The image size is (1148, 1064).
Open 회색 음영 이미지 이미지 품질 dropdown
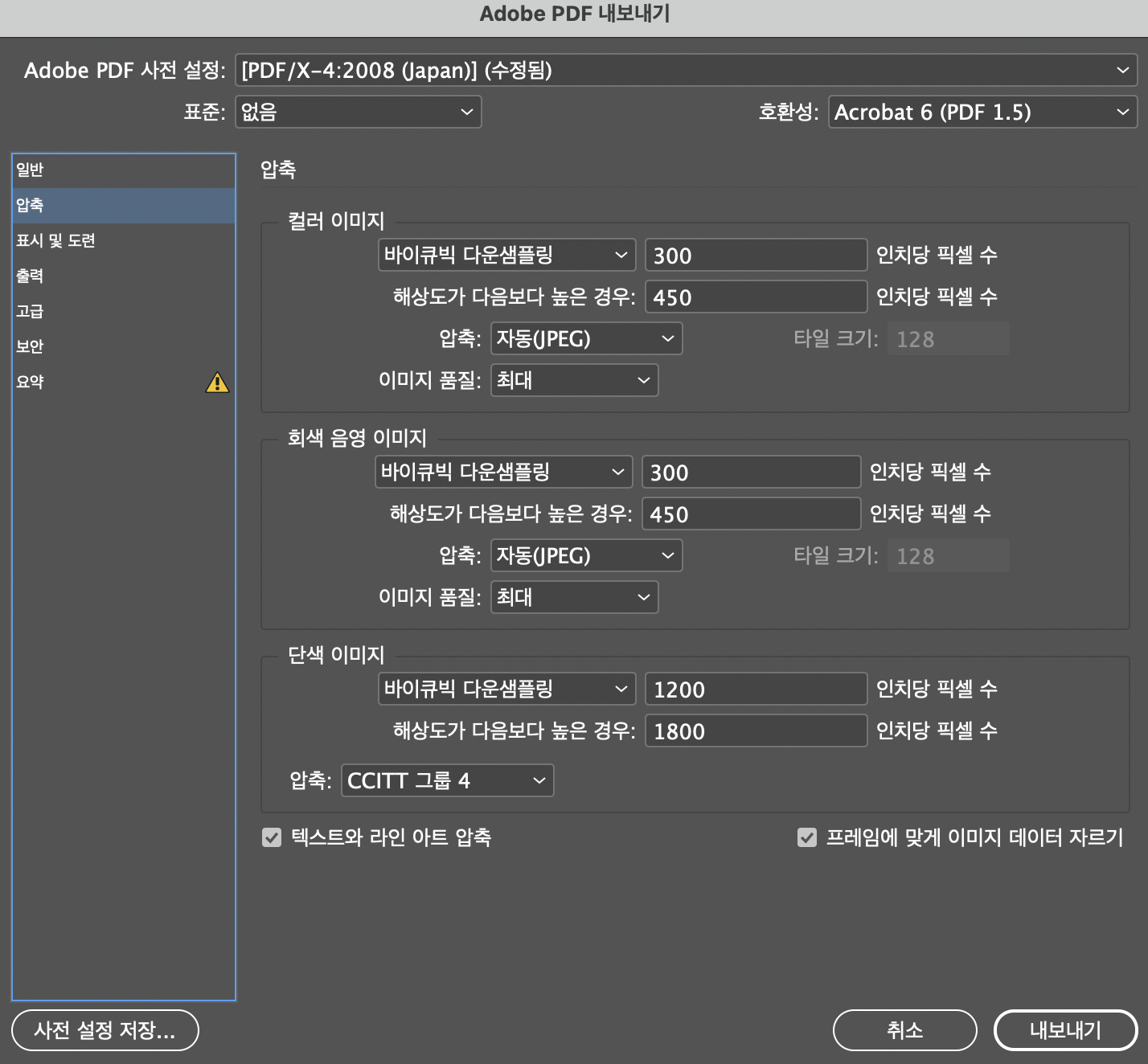pyautogui.click(x=574, y=597)
